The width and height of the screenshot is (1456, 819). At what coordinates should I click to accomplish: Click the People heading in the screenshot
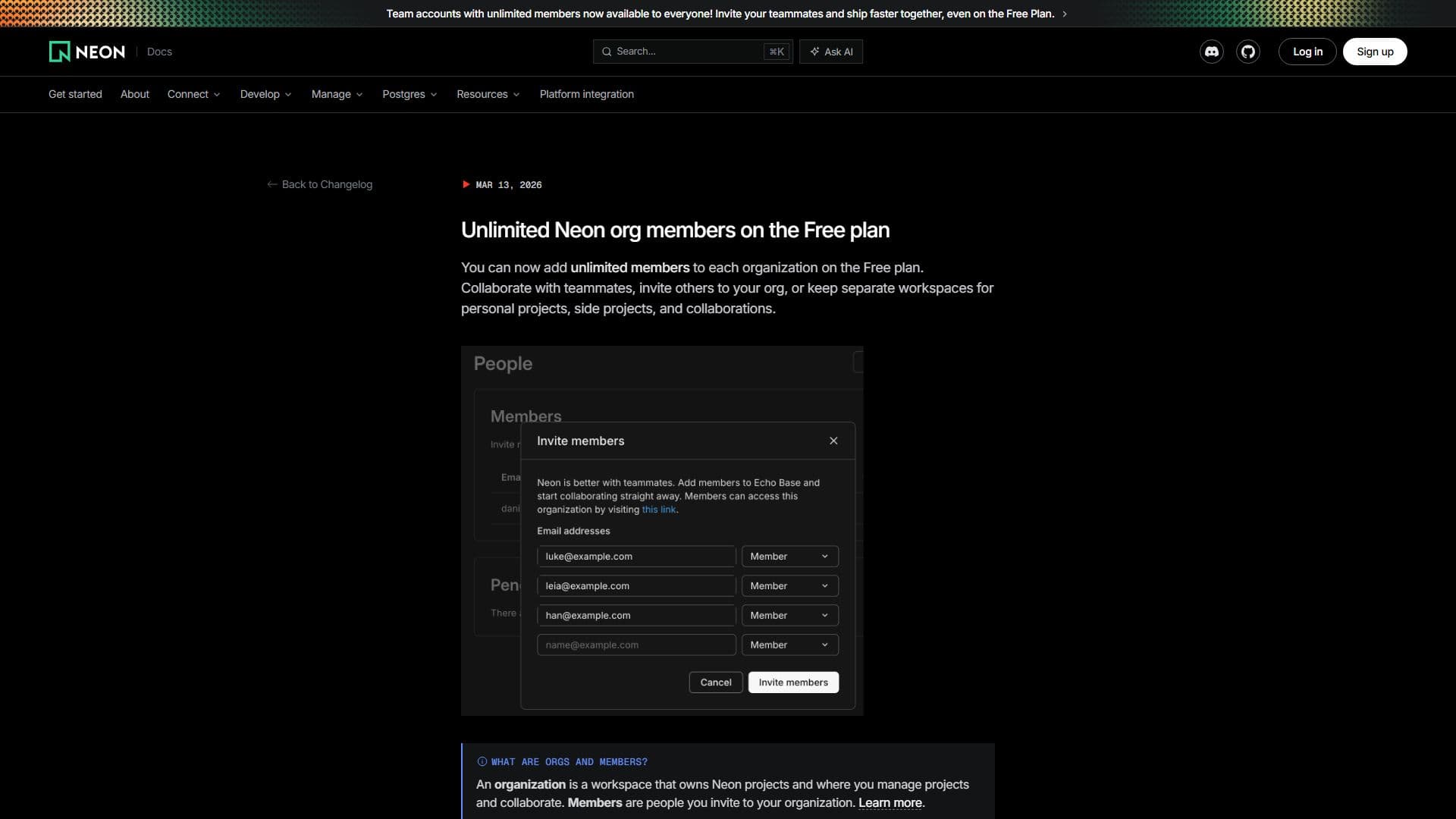point(503,363)
